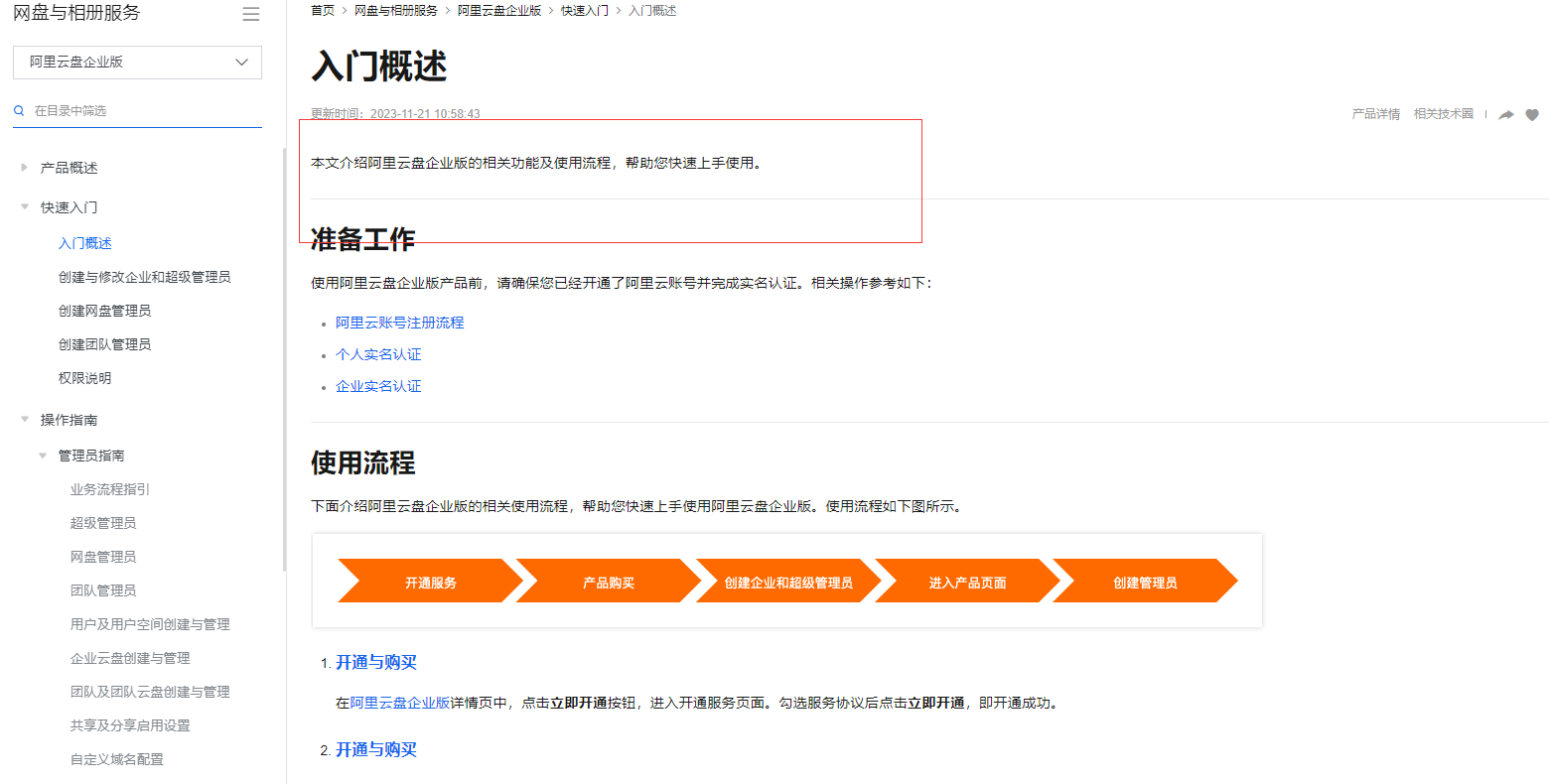
Task: Click the 产品概述 label in sidebar
Action: (70, 168)
